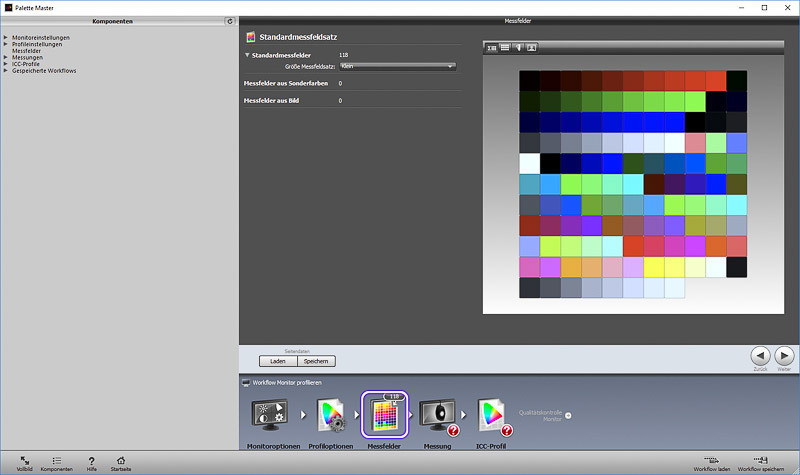Switch to grid view of patches
This screenshot has width=800, height=475.
click(491, 47)
